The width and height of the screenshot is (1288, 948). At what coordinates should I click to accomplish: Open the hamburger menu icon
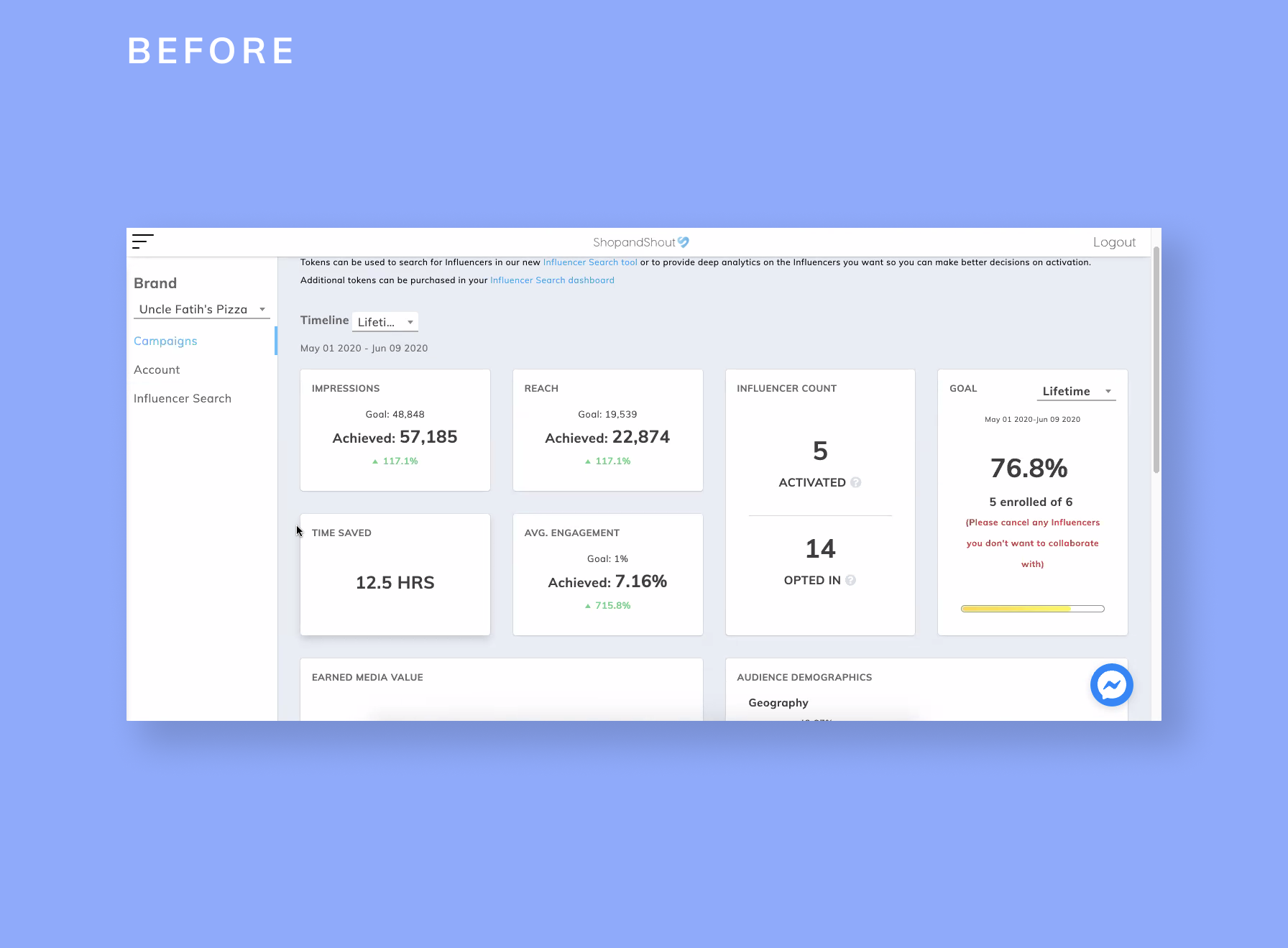pyautogui.click(x=143, y=241)
